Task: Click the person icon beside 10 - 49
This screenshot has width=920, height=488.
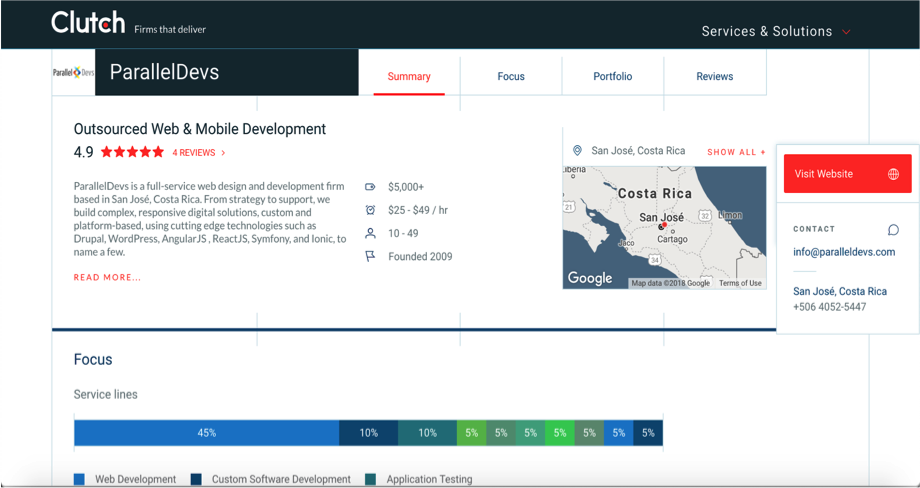Action: (370, 233)
